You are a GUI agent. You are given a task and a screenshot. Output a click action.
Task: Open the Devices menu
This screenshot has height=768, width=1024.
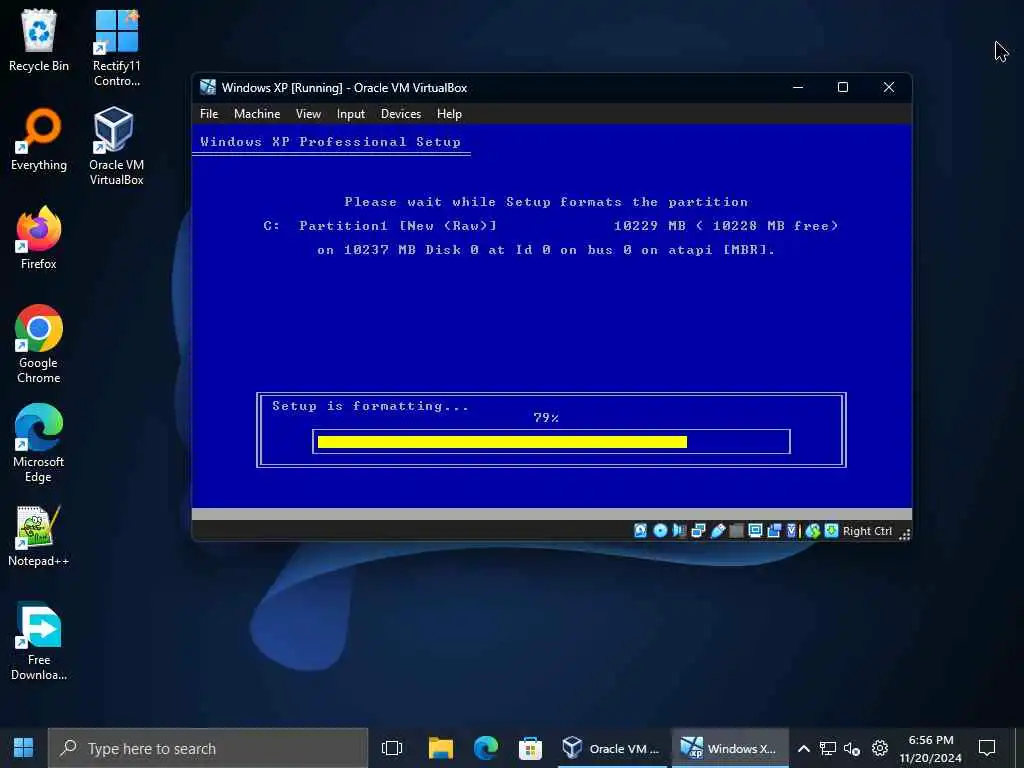click(401, 114)
